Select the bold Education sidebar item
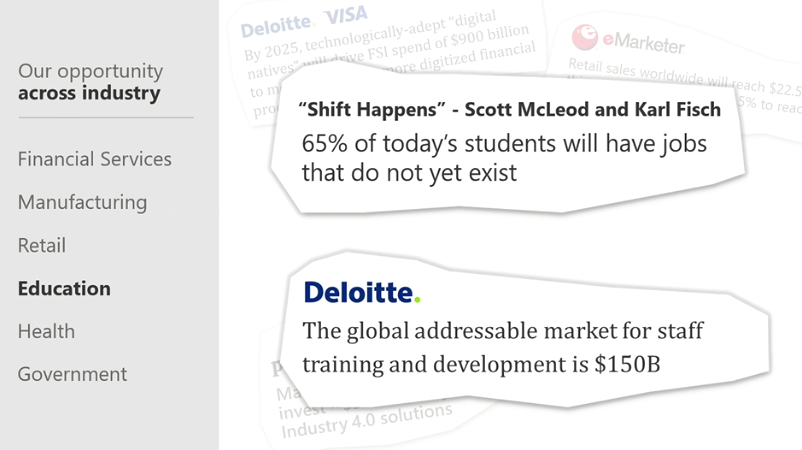802x450 pixels. click(x=64, y=288)
